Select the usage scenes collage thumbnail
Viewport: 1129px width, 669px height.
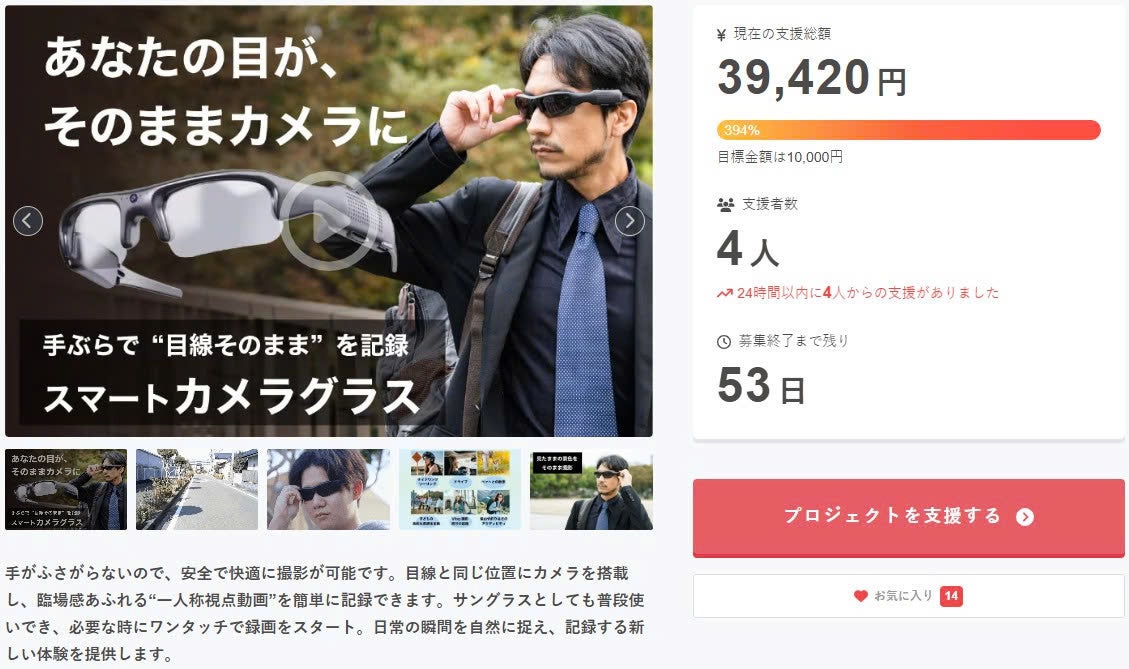(459, 490)
